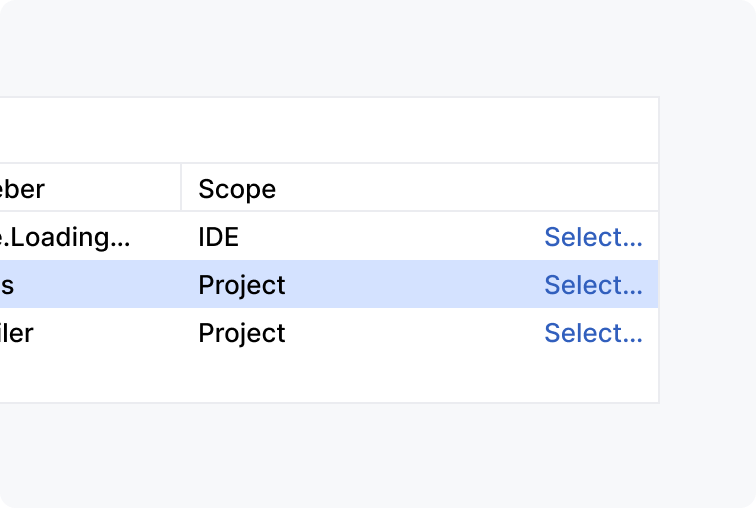Click Select... in the highlighted Project row
This screenshot has height=508, width=756.
click(x=593, y=285)
